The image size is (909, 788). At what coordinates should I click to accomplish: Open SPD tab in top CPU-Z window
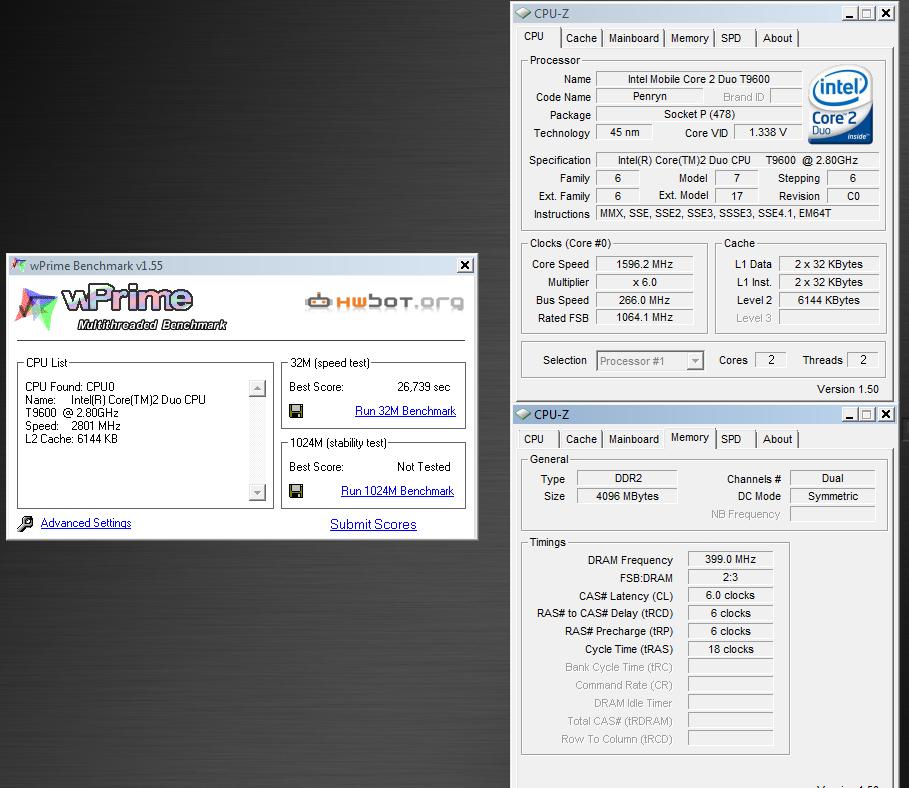(731, 38)
